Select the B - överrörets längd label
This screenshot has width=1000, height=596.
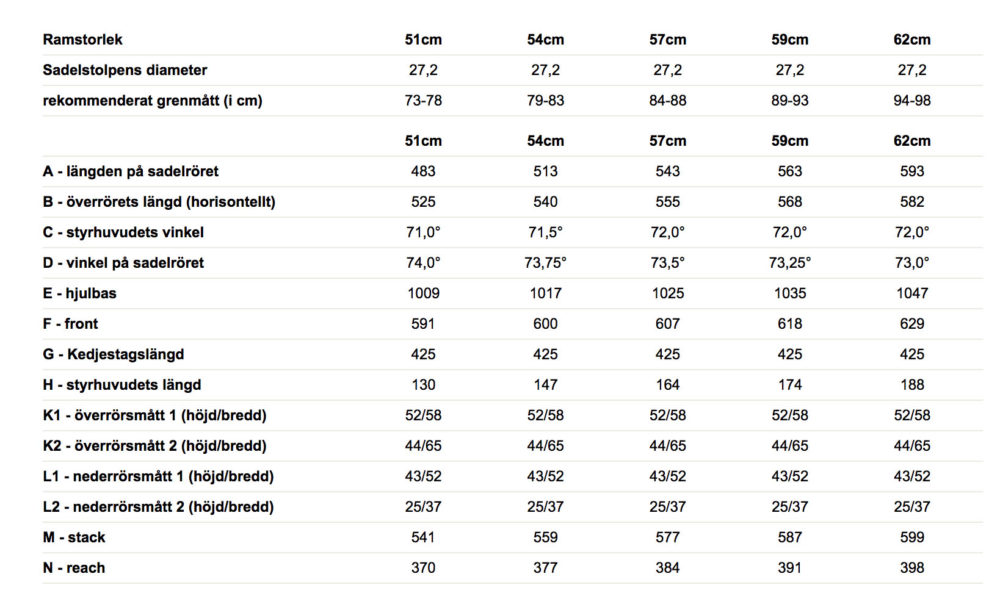tap(159, 202)
